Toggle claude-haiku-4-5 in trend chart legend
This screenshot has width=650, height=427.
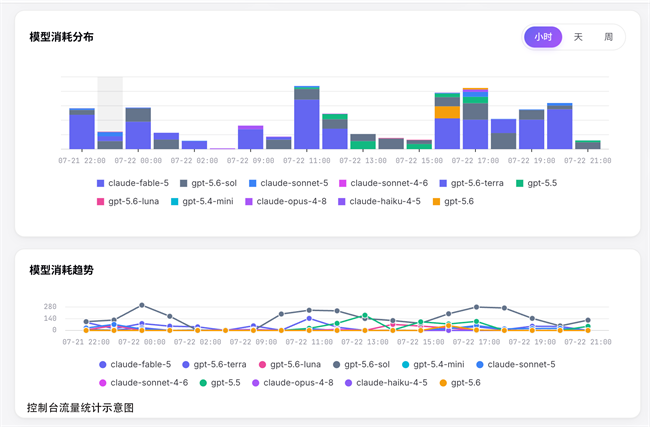386,383
